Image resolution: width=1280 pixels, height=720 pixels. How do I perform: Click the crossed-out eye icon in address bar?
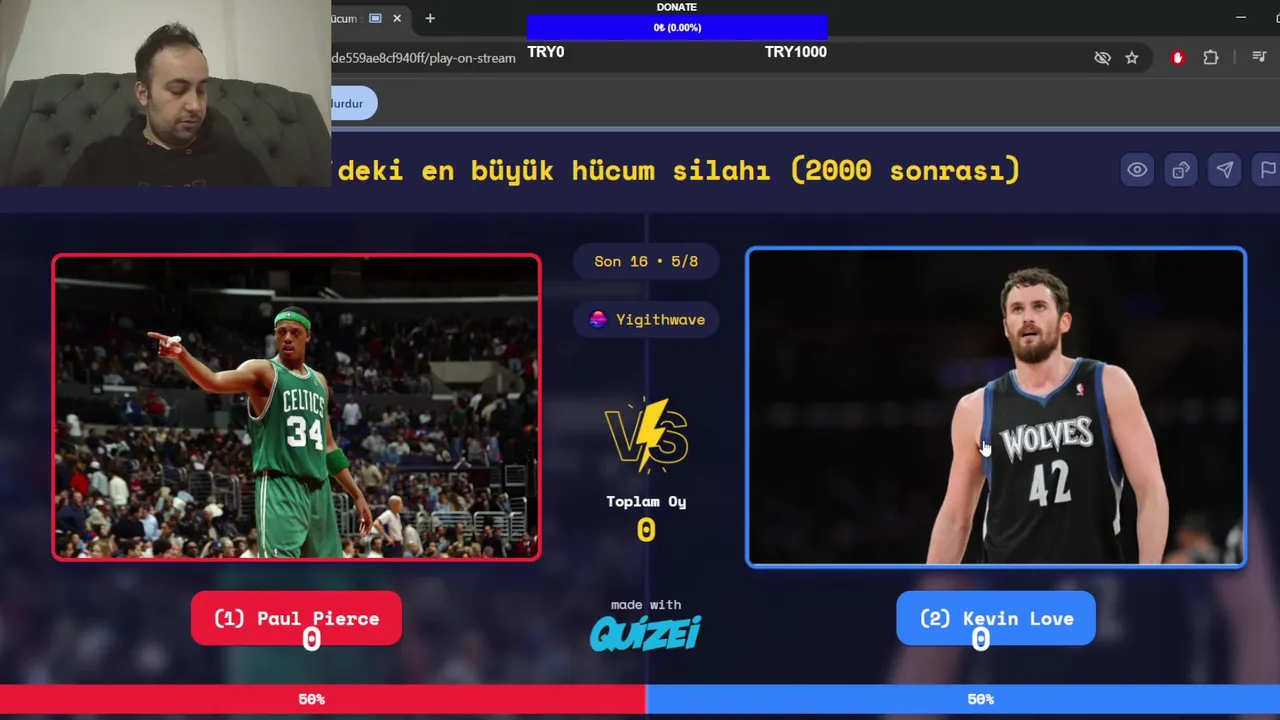point(1102,58)
